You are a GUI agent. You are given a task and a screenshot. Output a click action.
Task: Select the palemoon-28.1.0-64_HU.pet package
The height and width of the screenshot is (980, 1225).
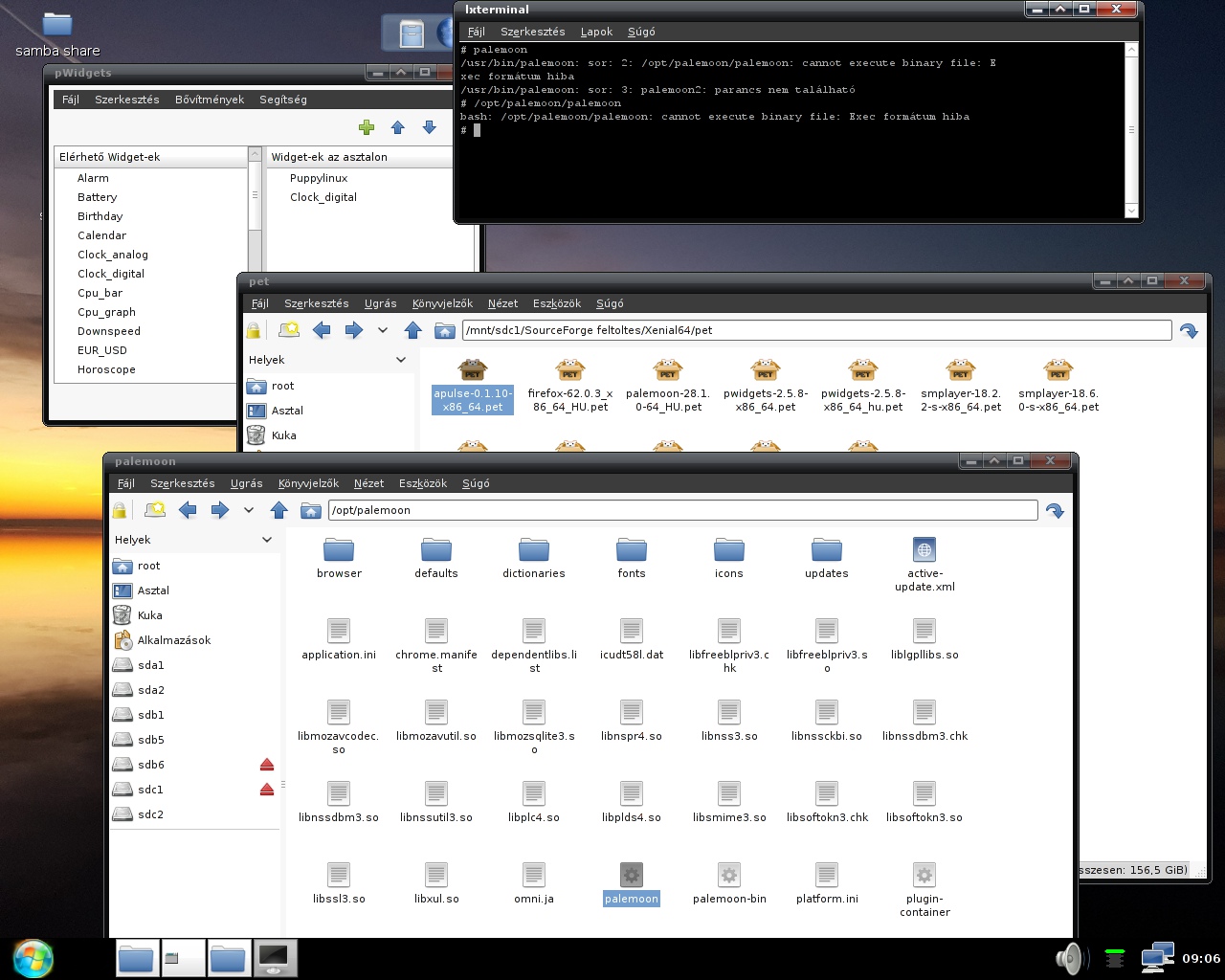[x=668, y=386]
